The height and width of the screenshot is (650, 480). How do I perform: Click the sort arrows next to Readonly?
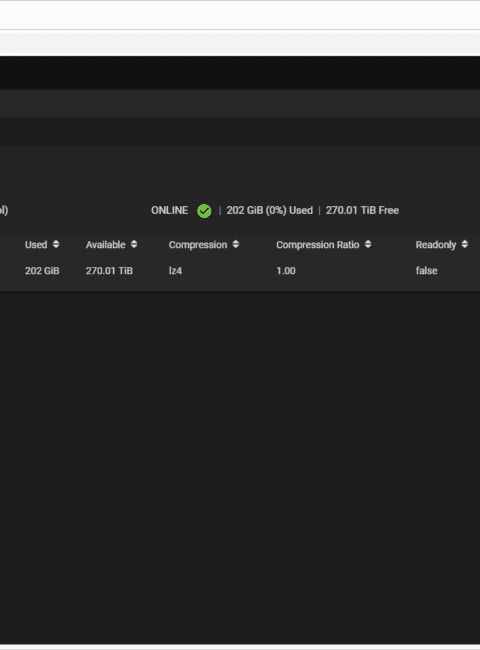(465, 245)
